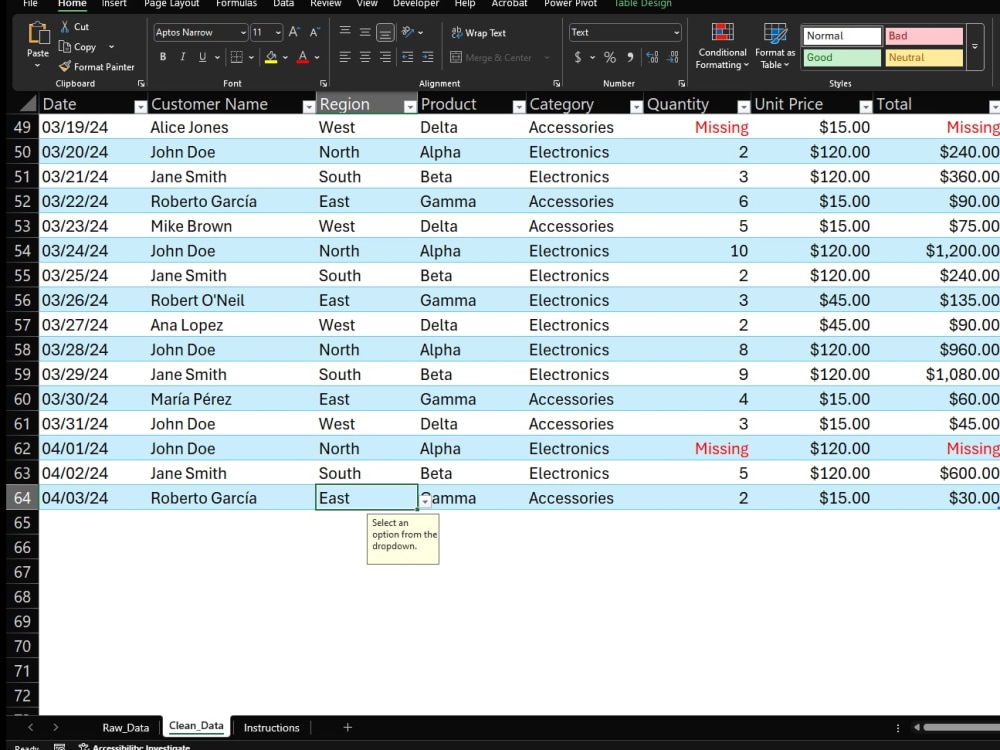This screenshot has height=750, width=1000.
Task: Open the Alignment settings dialog launcher
Action: point(557,84)
